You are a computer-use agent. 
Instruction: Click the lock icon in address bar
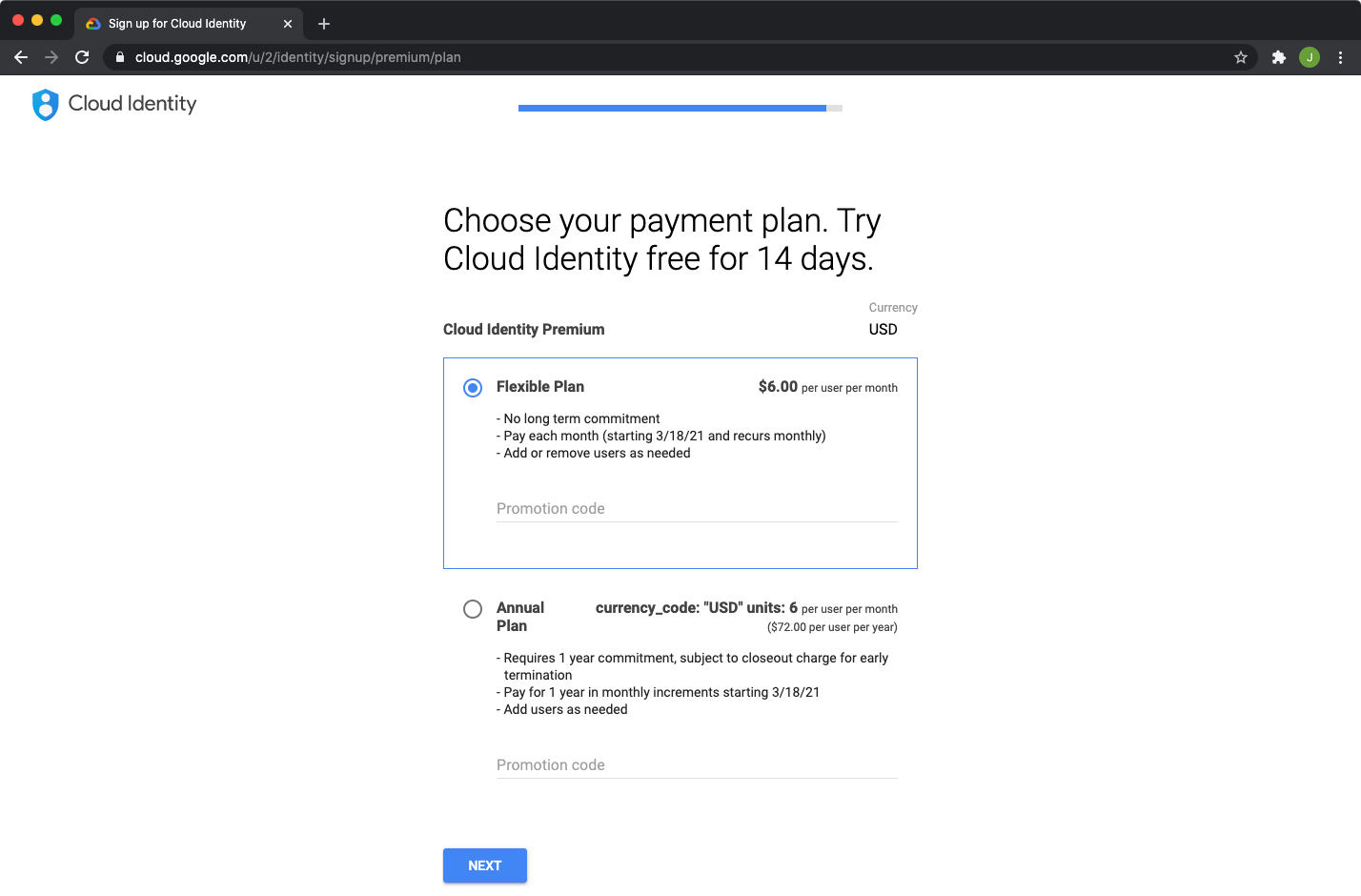tap(120, 57)
